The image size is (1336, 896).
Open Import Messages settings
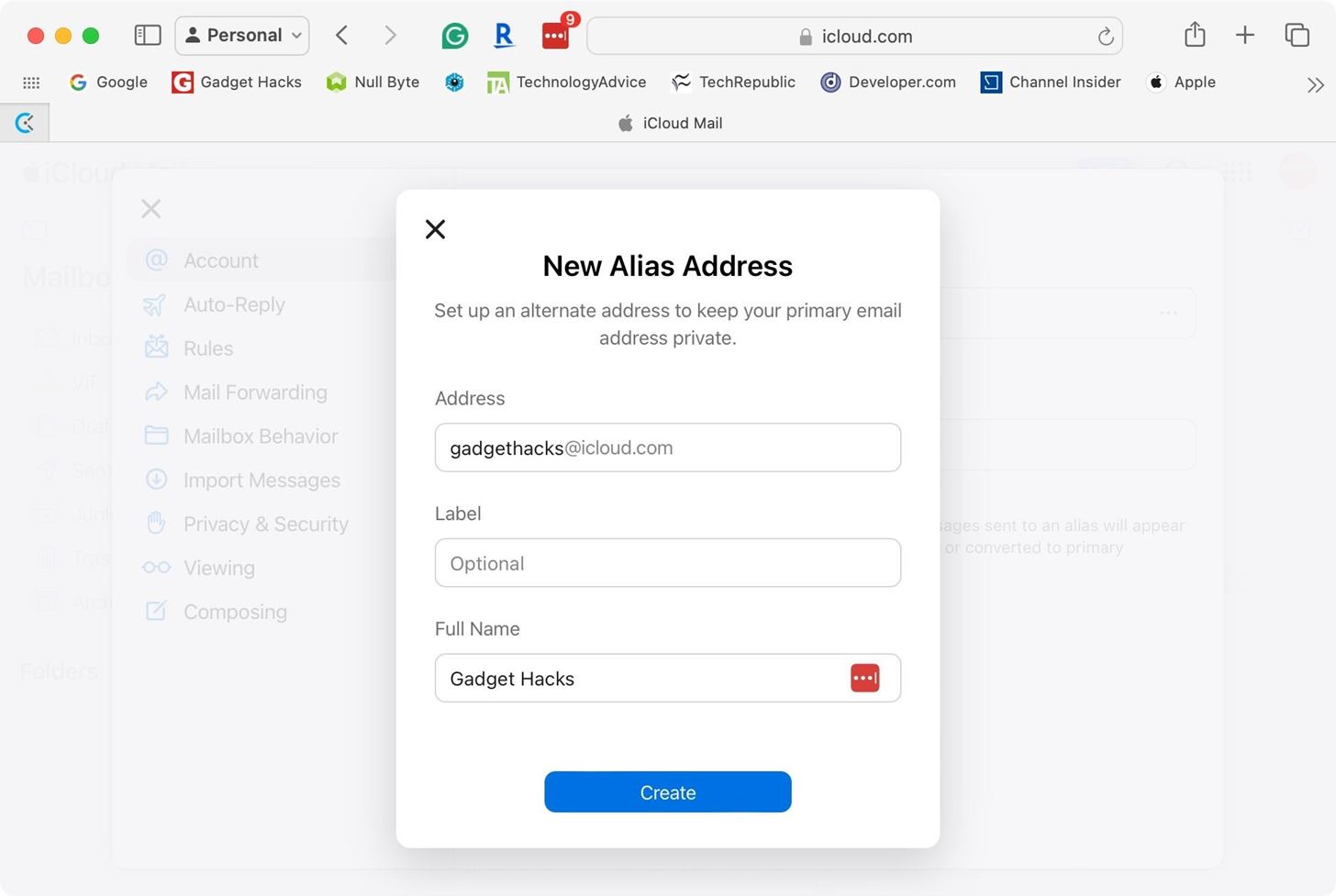coord(263,480)
